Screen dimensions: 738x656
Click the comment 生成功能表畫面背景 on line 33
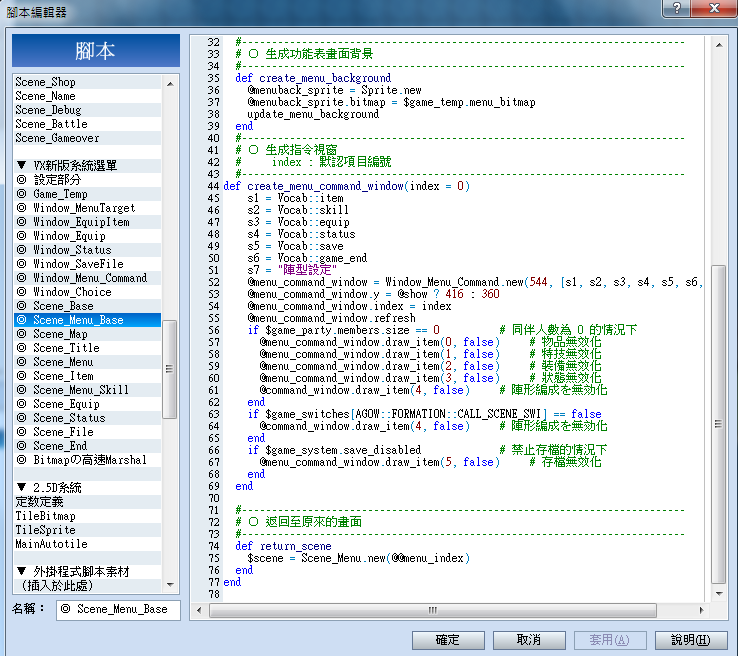[319, 54]
